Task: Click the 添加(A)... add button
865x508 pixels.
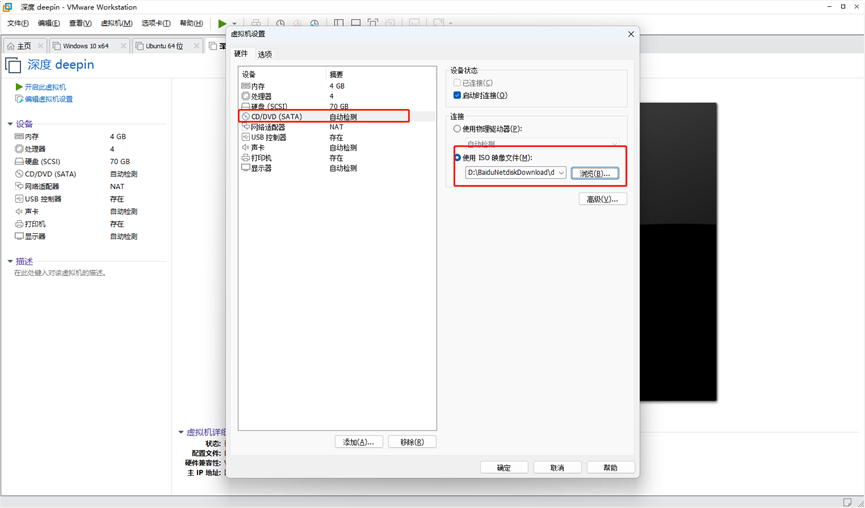Action: tap(359, 442)
